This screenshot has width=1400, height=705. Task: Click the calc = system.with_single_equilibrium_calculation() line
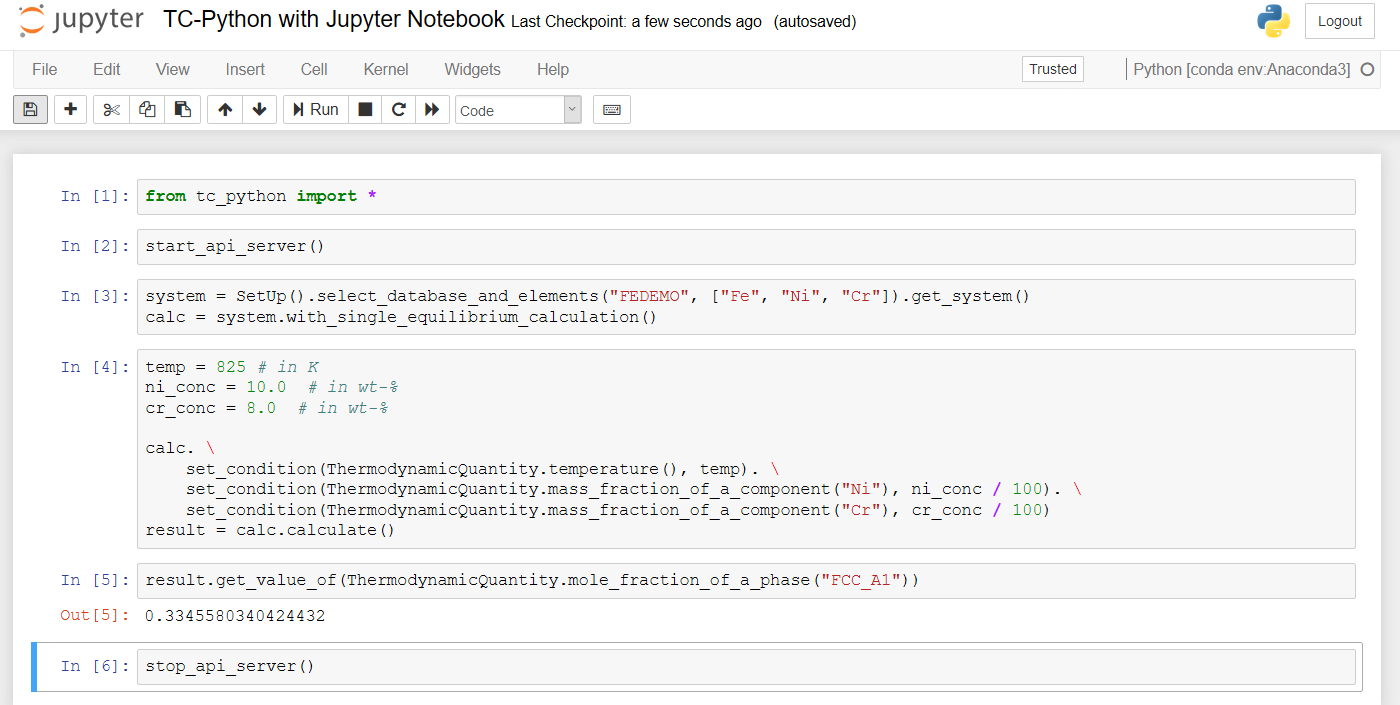click(401, 317)
